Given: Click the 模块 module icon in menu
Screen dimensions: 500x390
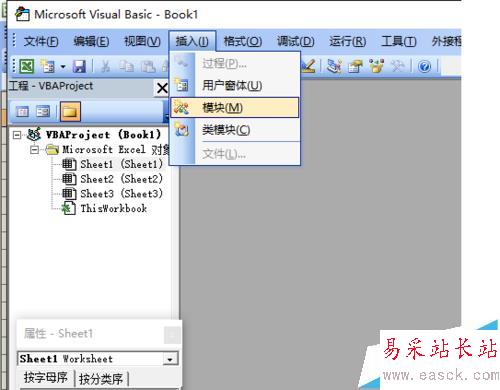Looking at the screenshot, I should click(x=182, y=107).
